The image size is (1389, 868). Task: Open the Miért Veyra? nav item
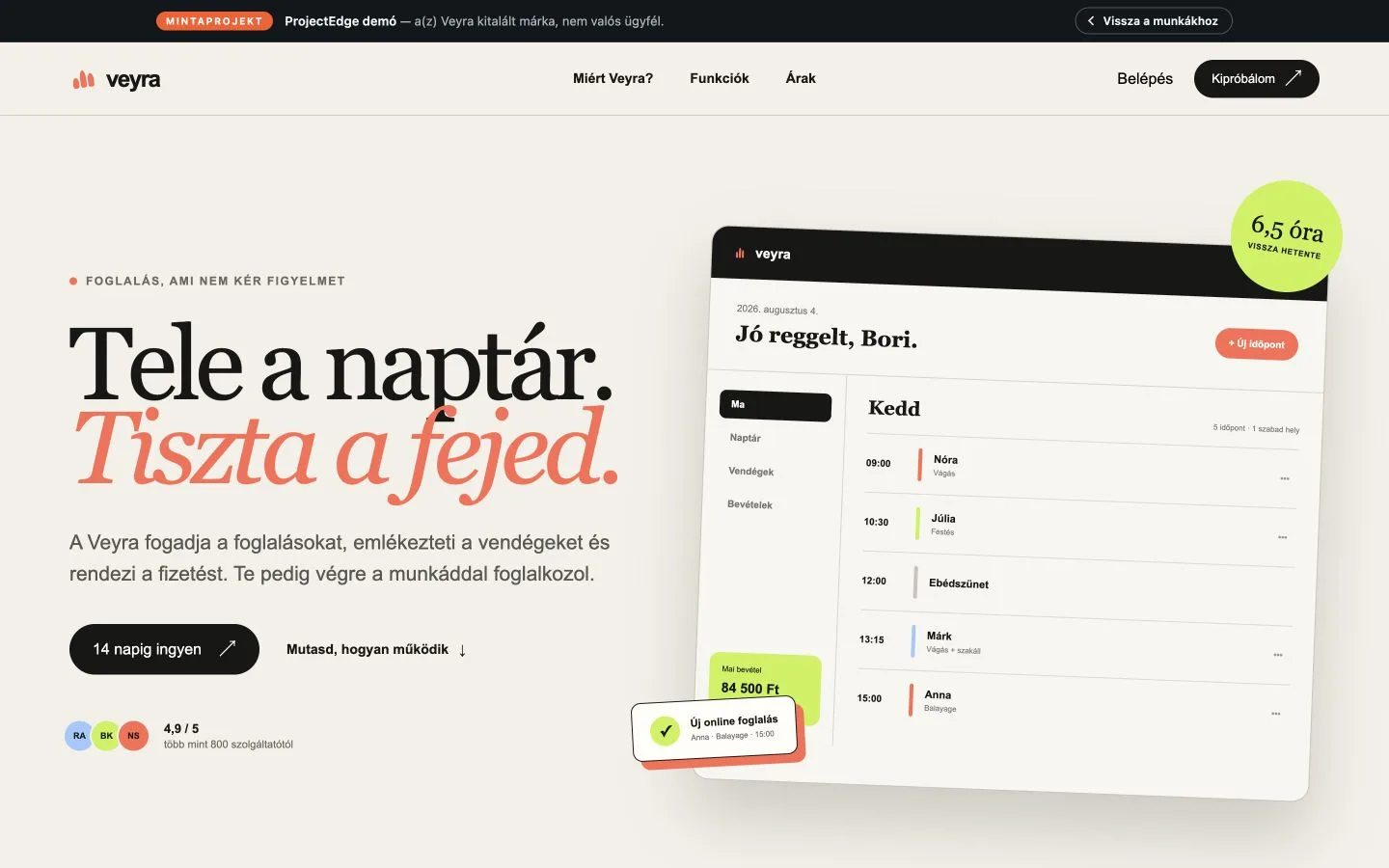(613, 79)
